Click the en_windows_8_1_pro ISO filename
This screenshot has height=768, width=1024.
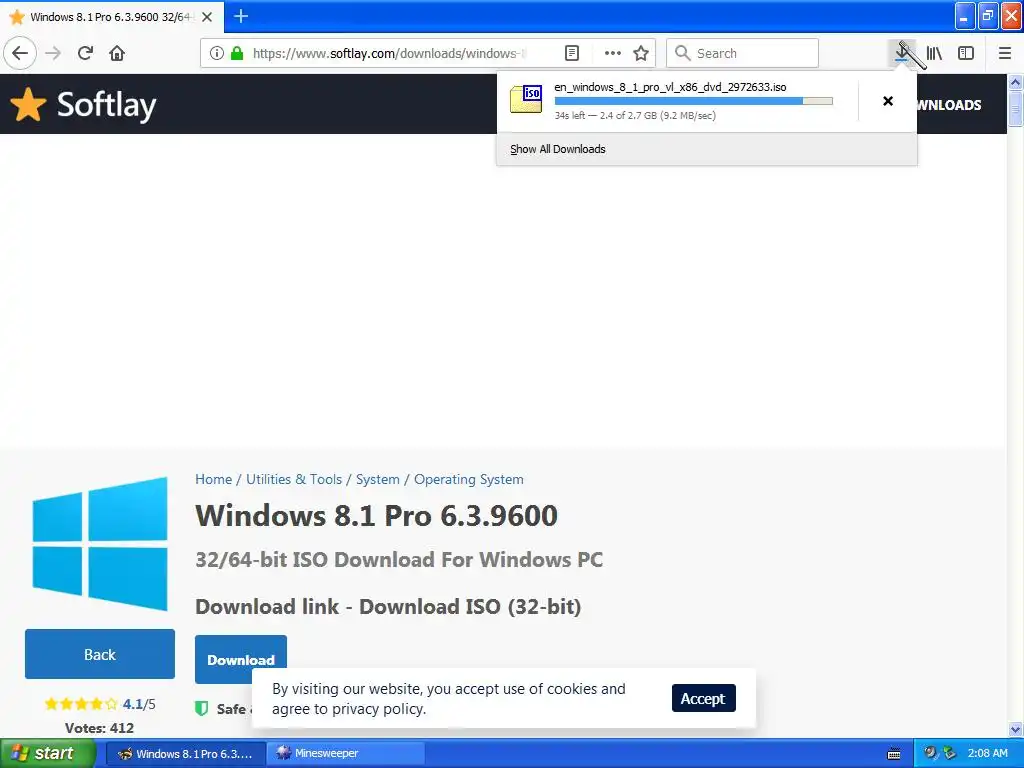click(670, 87)
